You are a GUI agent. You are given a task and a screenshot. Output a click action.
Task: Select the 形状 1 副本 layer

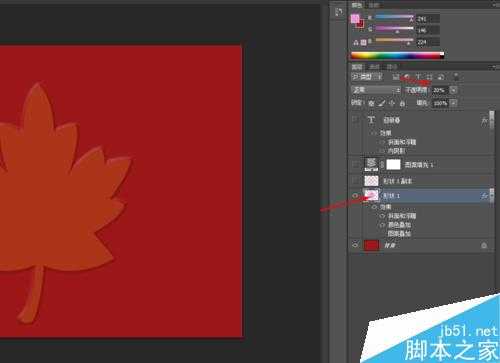421,181
